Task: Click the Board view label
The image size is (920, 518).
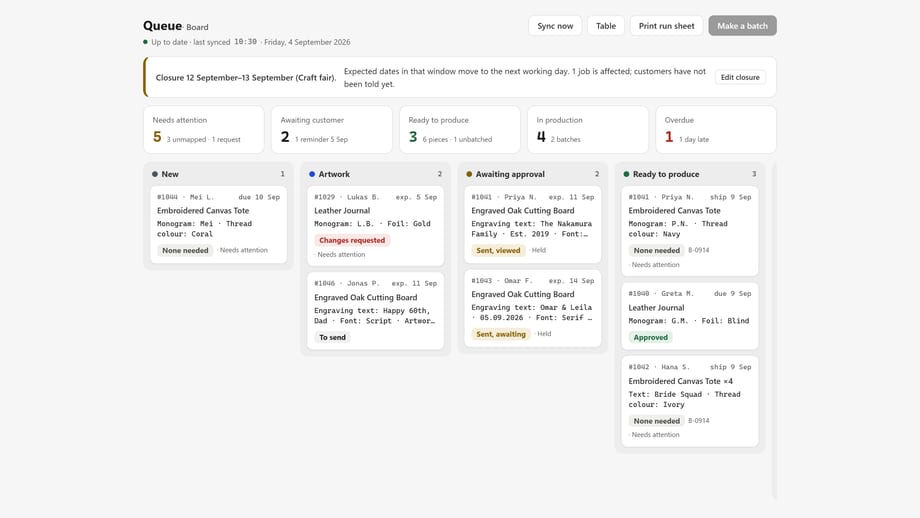Action: click(197, 27)
